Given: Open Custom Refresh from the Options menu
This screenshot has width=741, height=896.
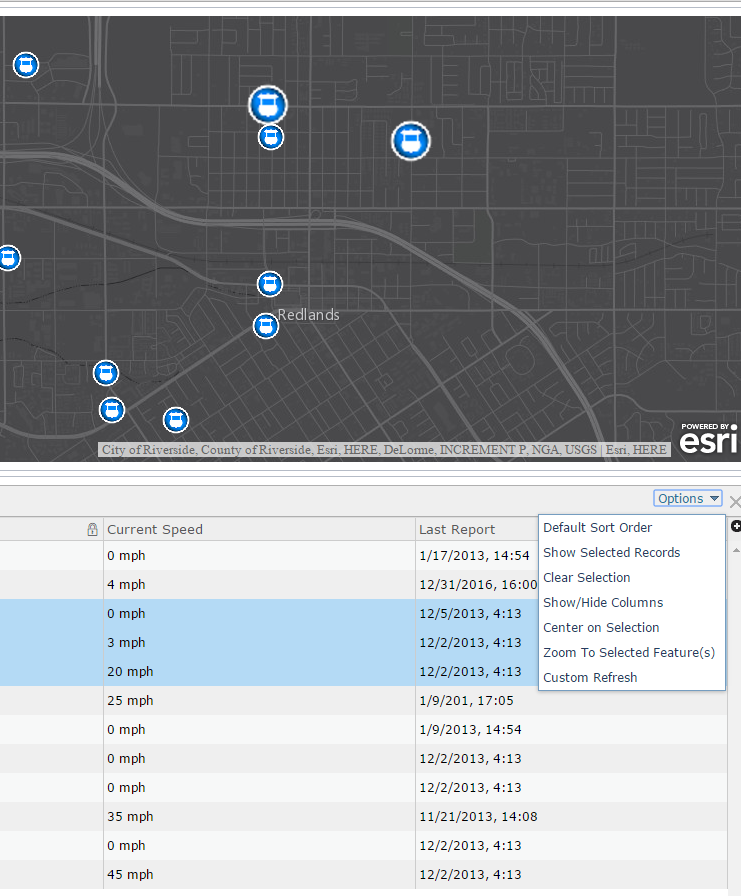Looking at the screenshot, I should (590, 678).
